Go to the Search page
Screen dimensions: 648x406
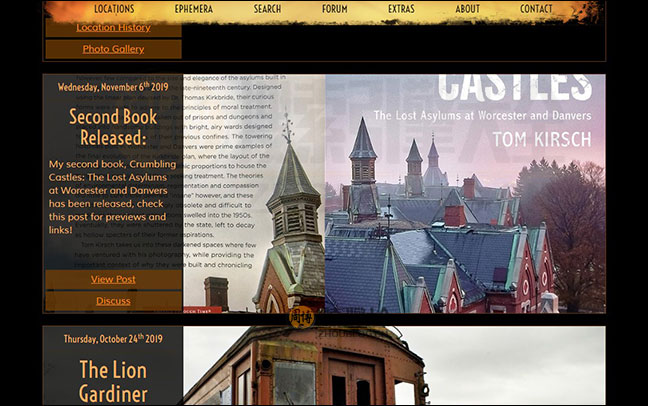[267, 9]
